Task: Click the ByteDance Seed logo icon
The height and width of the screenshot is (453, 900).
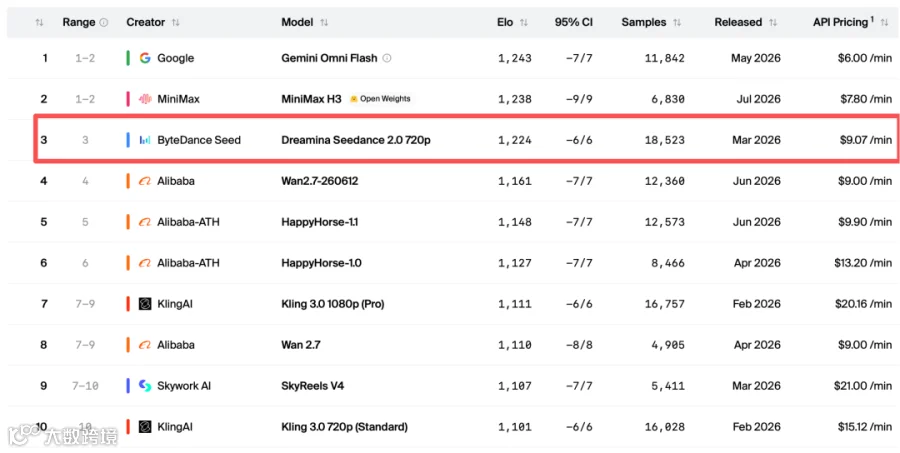Action: 145,140
